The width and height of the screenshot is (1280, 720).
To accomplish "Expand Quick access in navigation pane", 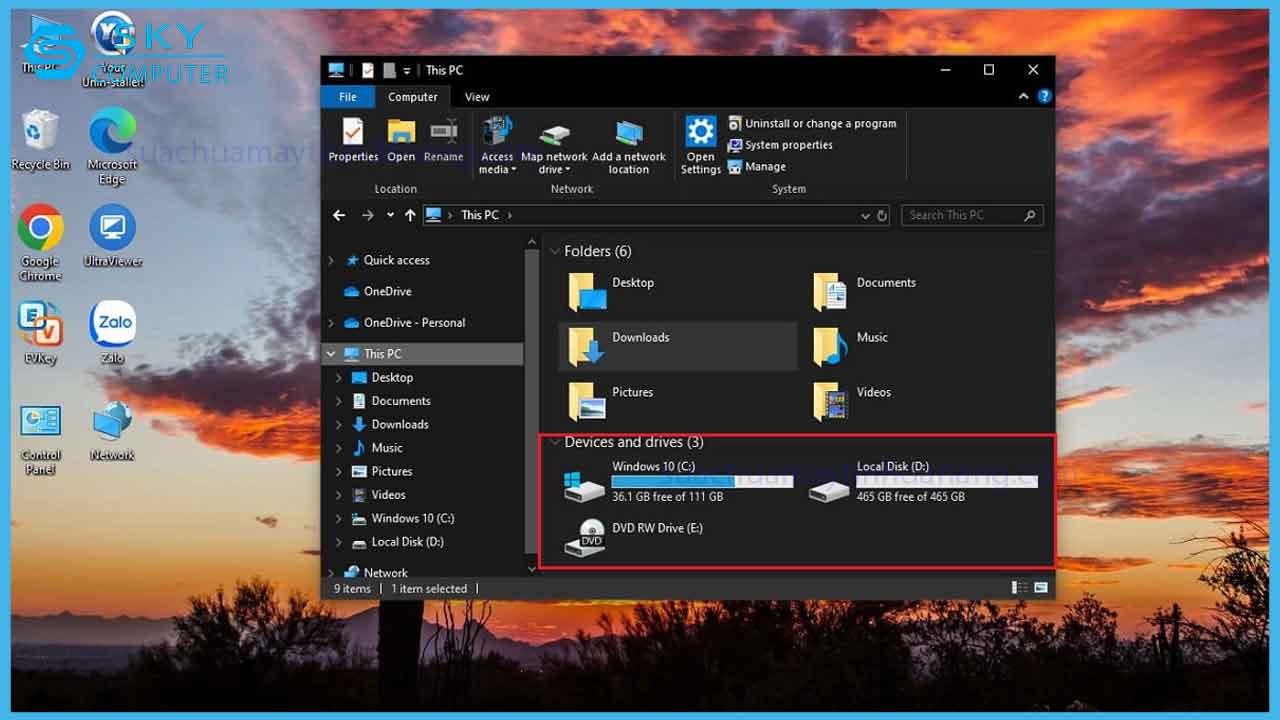I will click(332, 260).
